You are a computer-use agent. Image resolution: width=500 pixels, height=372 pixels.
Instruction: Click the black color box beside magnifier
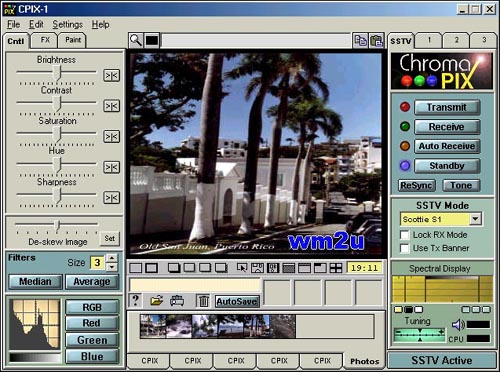[152, 40]
